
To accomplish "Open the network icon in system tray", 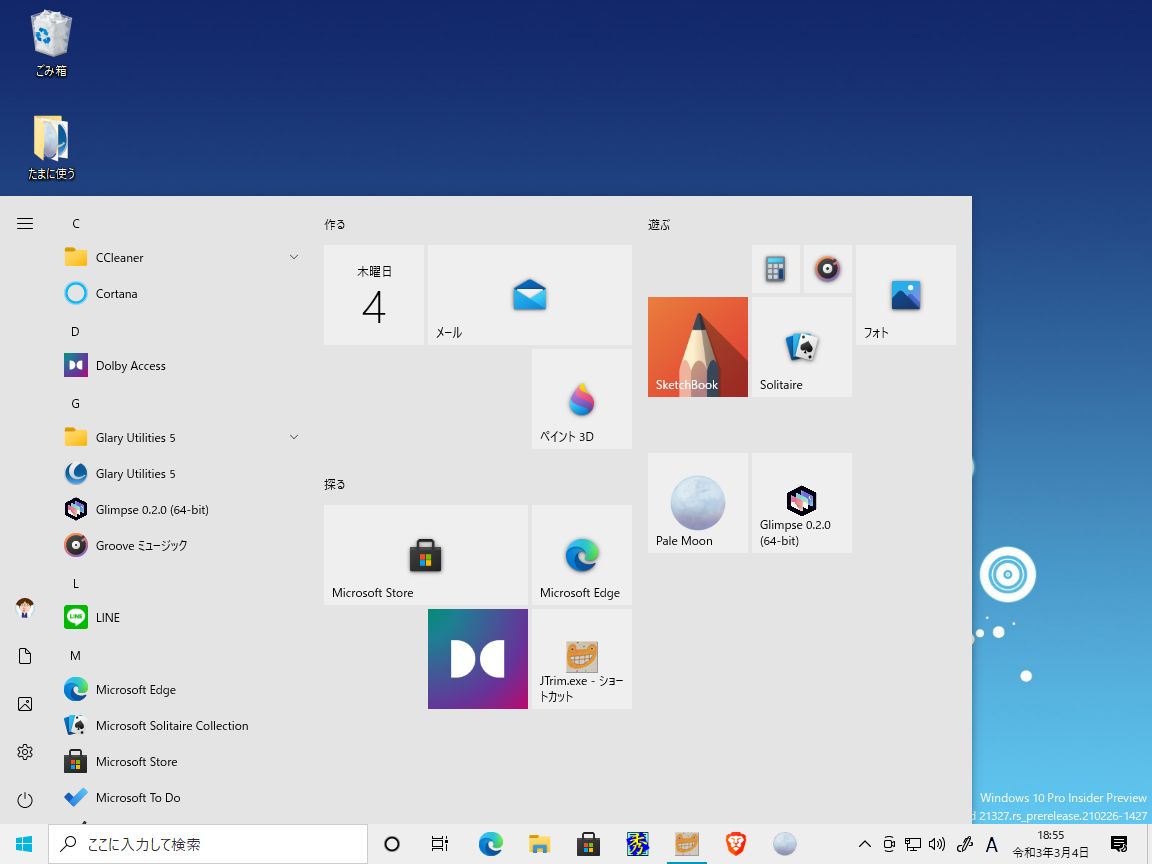I will coord(912,844).
